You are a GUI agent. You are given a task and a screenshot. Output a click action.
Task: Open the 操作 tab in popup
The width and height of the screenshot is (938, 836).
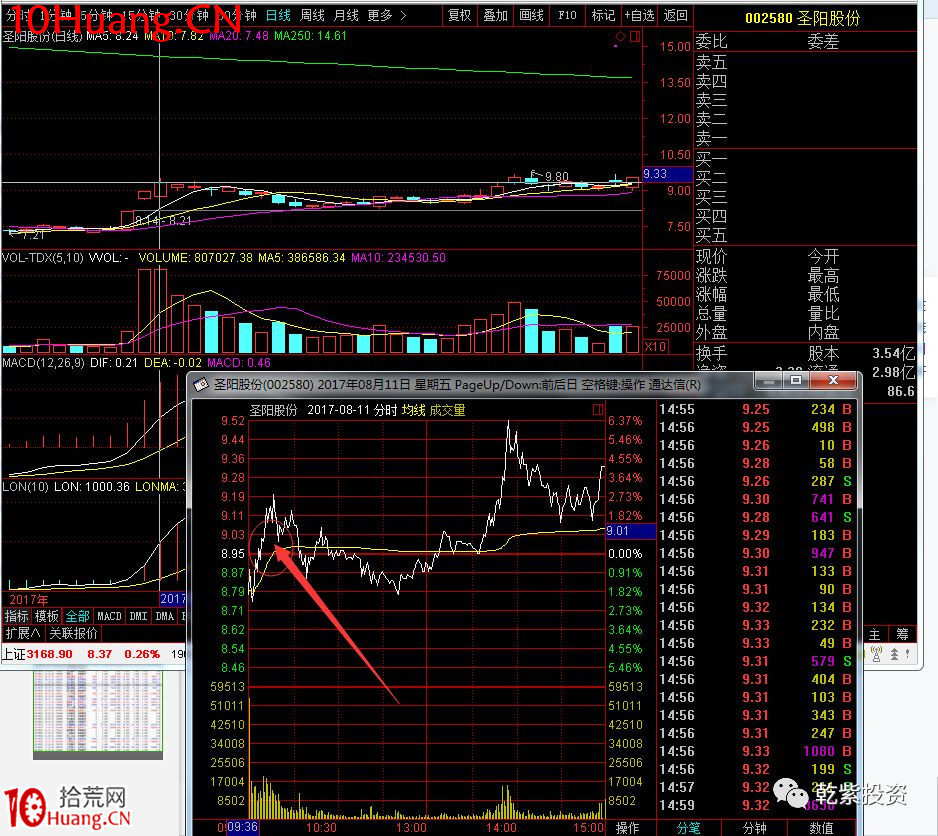(x=627, y=828)
